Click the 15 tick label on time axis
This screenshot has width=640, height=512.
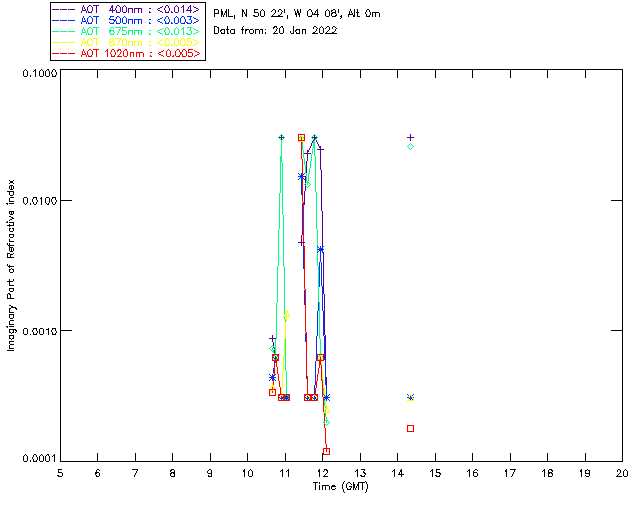point(434,472)
